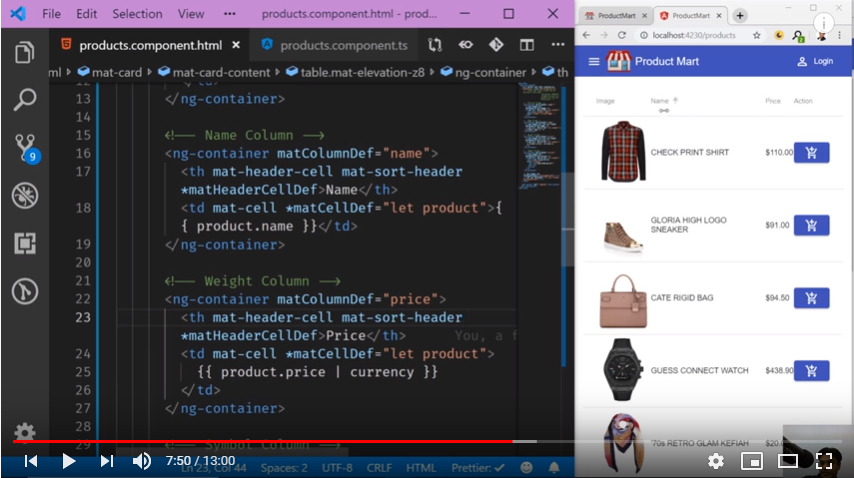The height and width of the screenshot is (478, 854).
Task: Open the File menu
Action: (x=52, y=14)
